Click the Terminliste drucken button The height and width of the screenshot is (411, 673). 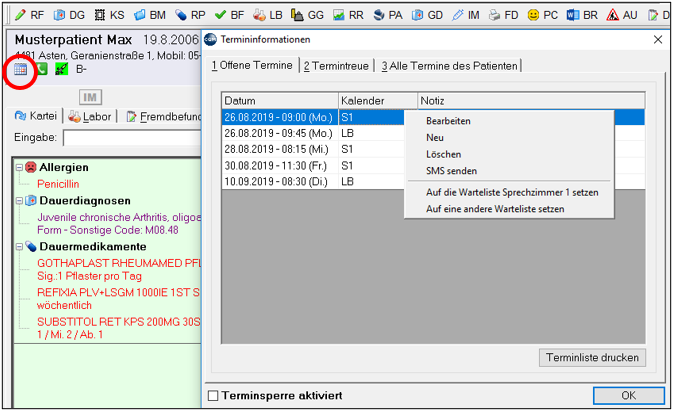tap(592, 358)
